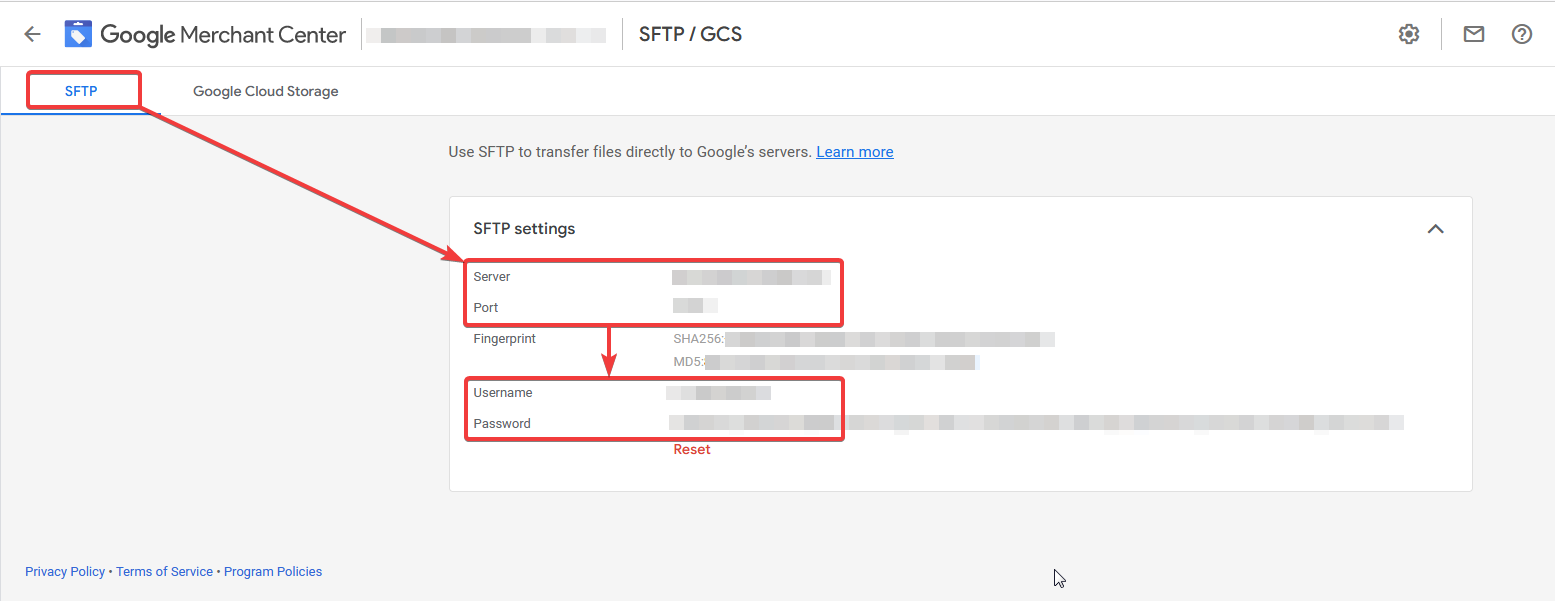Click the Google Merchant Center logo icon
1555x601 pixels.
78,34
